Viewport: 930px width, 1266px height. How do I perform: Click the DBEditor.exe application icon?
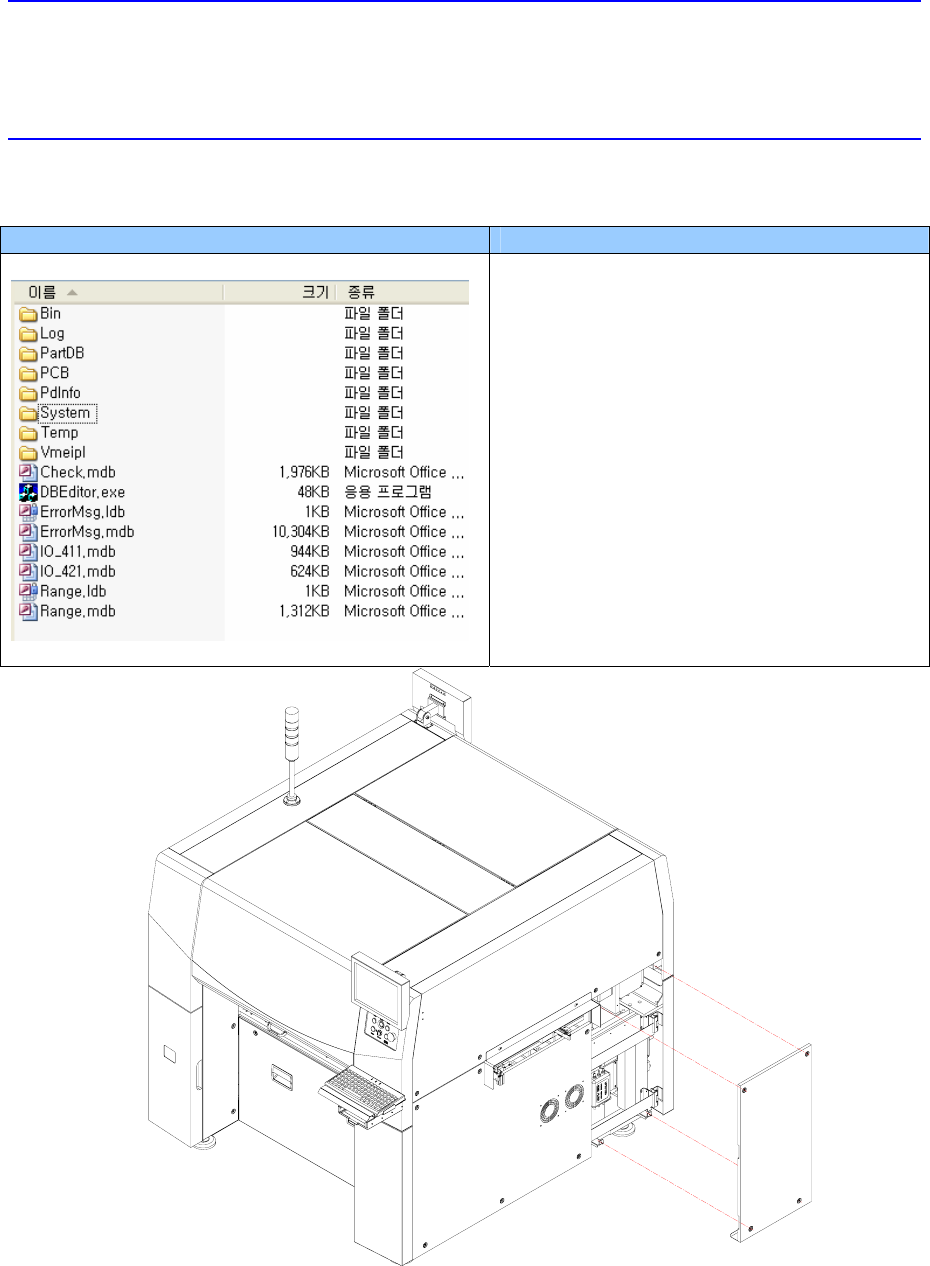pos(28,492)
